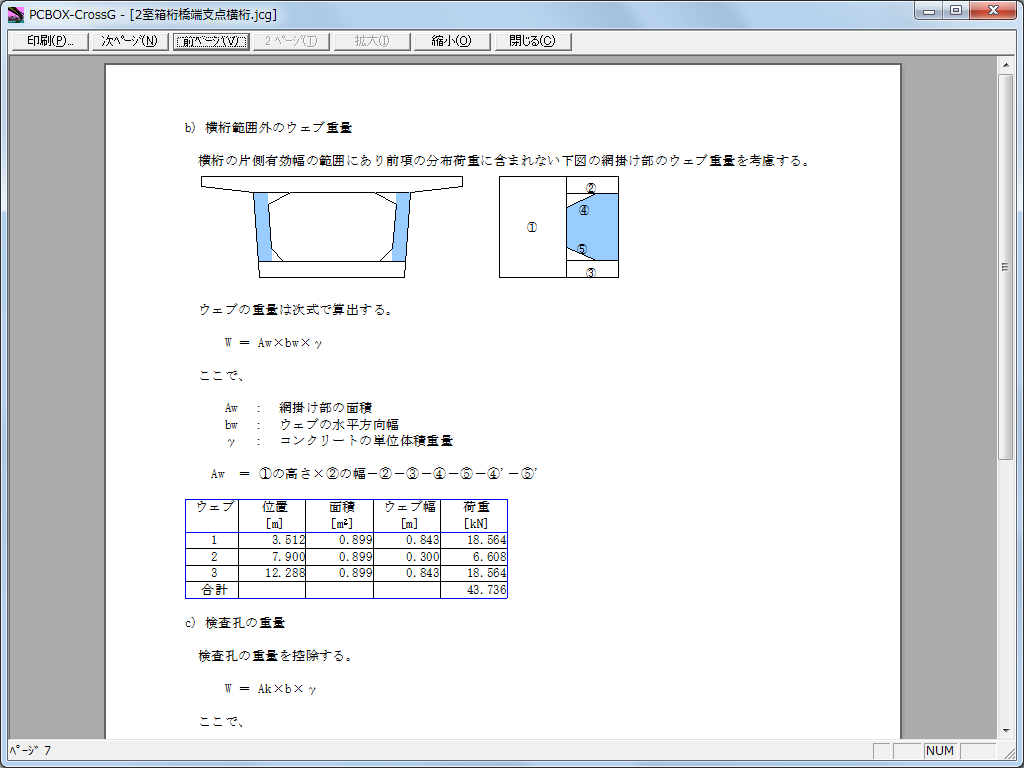This screenshot has width=1024, height=768.
Task: Click the vertical scrollbar up arrow
Action: pyautogui.click(x=1006, y=65)
